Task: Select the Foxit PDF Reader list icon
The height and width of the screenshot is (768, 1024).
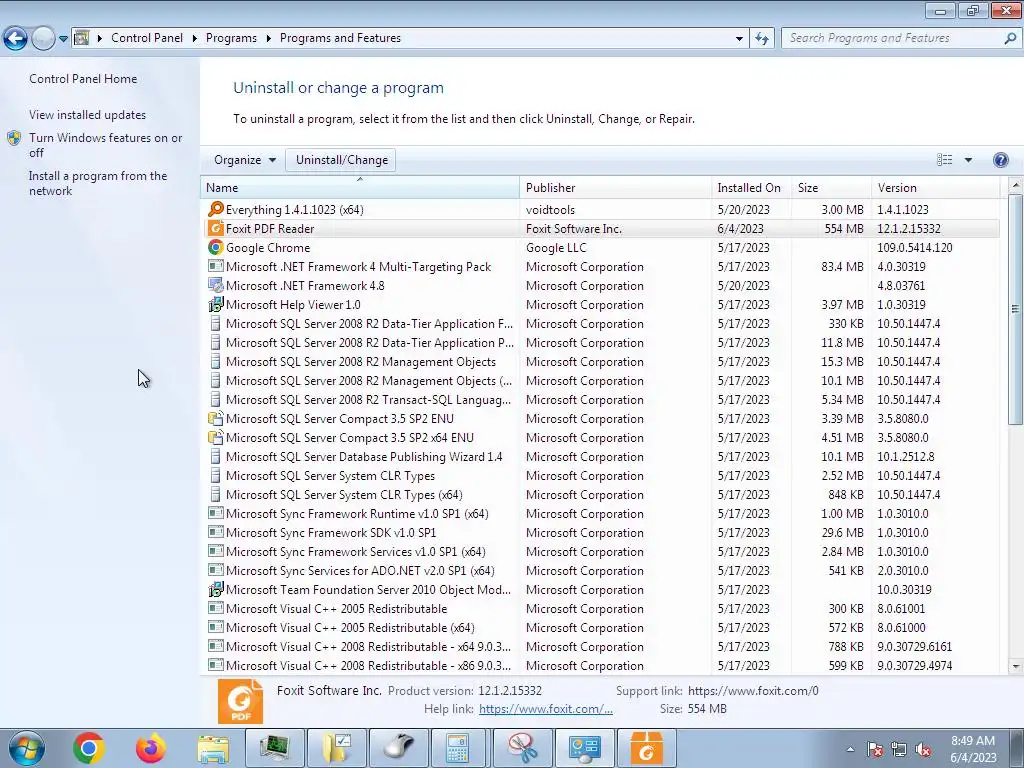Action: click(216, 229)
